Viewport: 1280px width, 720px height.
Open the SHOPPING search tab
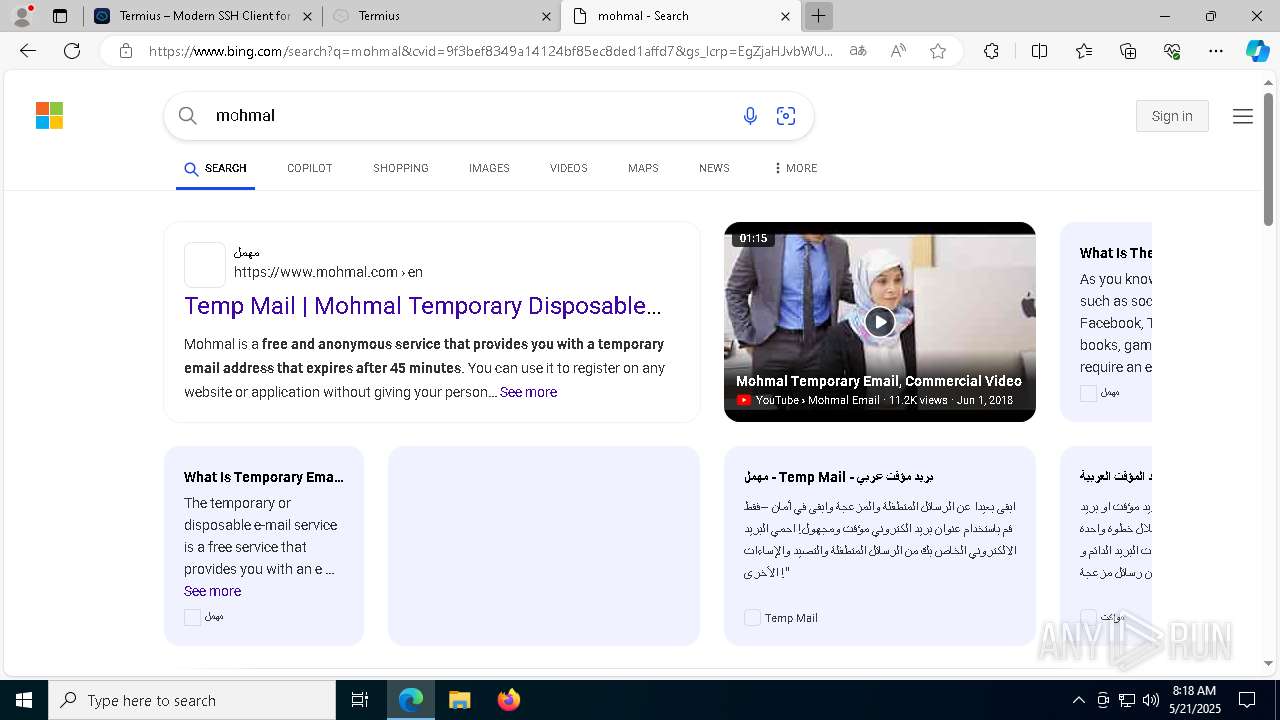(401, 168)
